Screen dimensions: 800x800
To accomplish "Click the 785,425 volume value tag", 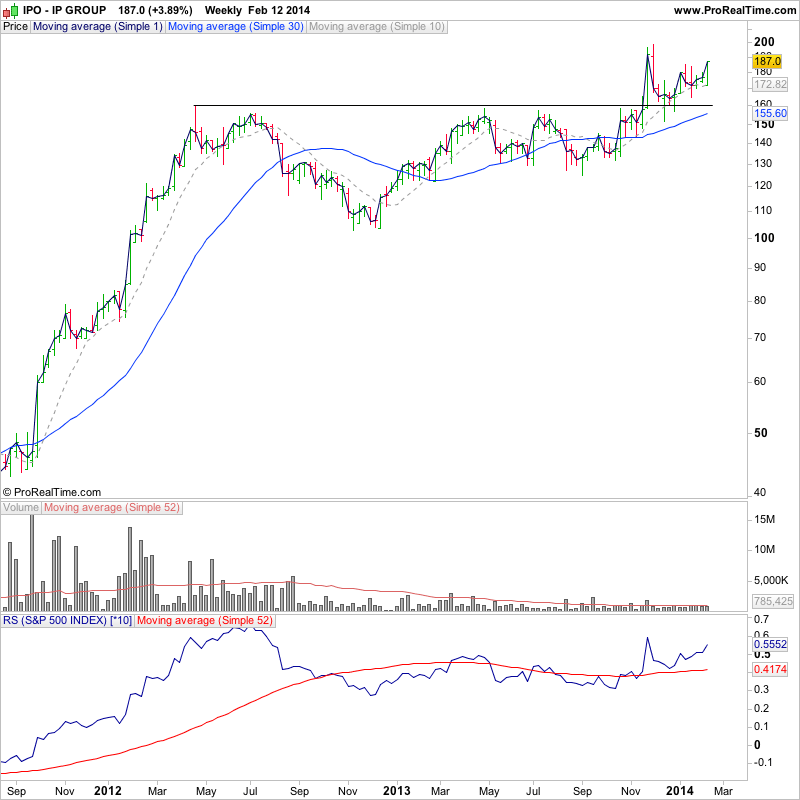I will [773, 602].
